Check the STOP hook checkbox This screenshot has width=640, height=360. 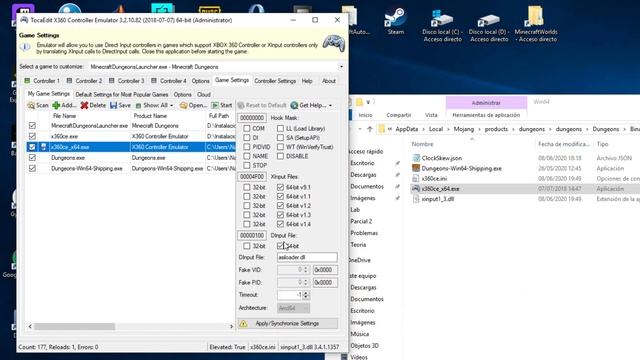pyautogui.click(x=247, y=165)
